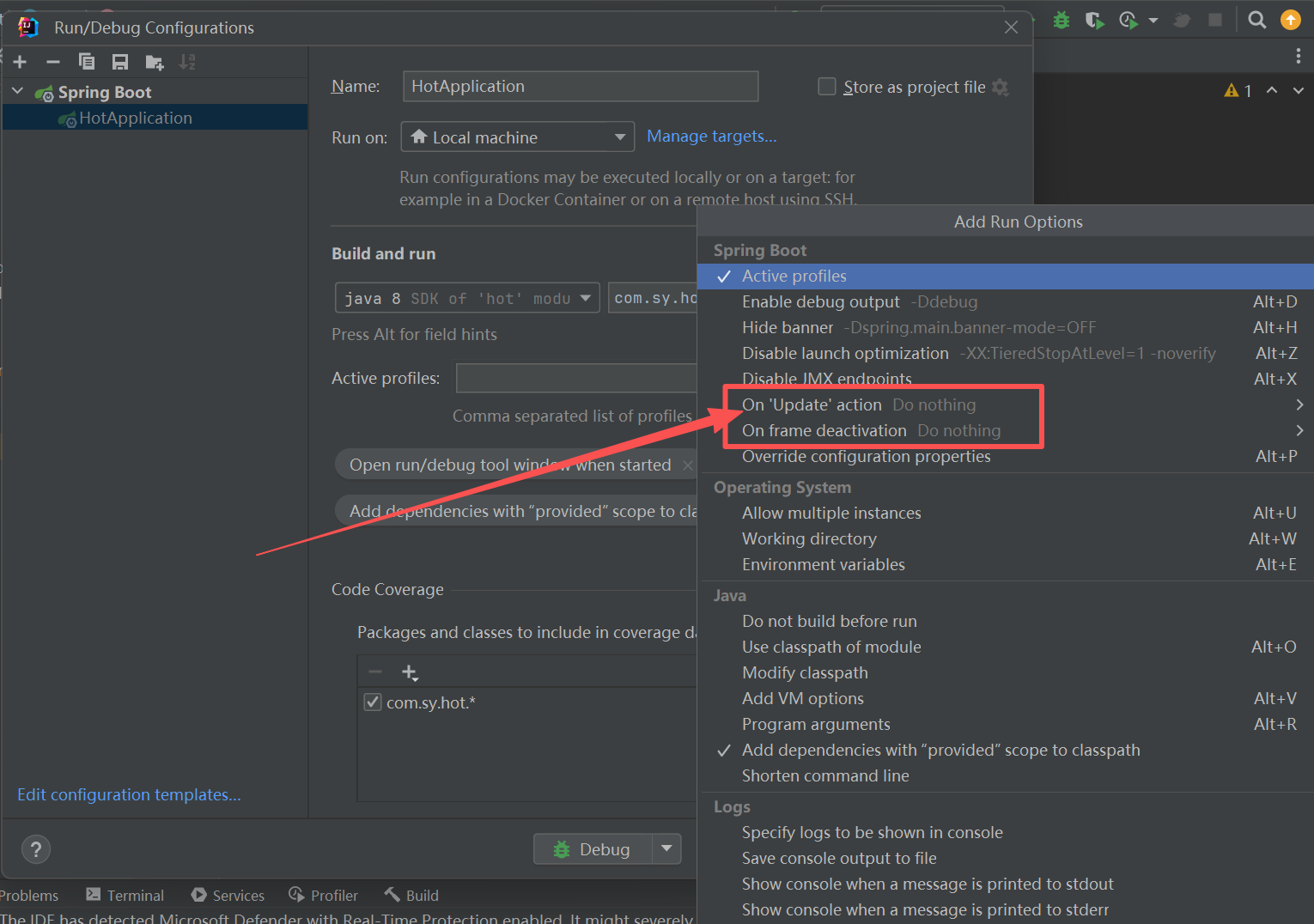Go to previous highlighted problem
Image resolution: width=1314 pixels, height=924 pixels.
(1272, 90)
